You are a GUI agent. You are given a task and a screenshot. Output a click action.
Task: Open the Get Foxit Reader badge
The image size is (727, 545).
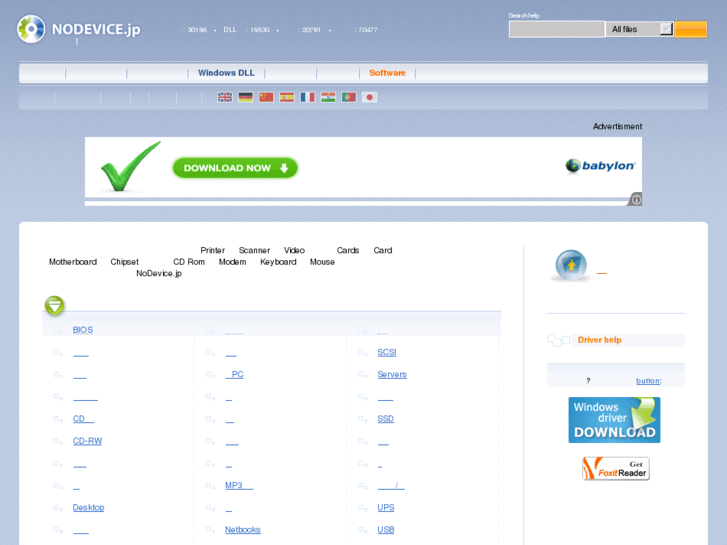tap(616, 468)
